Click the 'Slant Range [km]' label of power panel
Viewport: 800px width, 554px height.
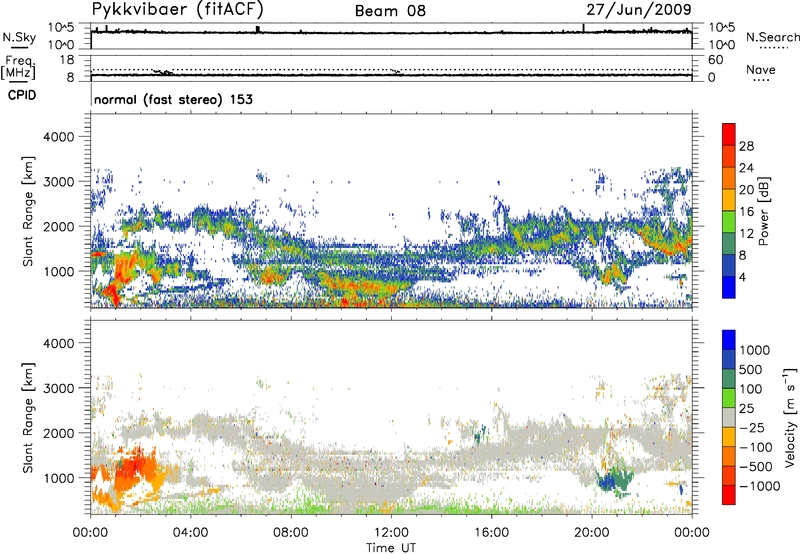28,211
